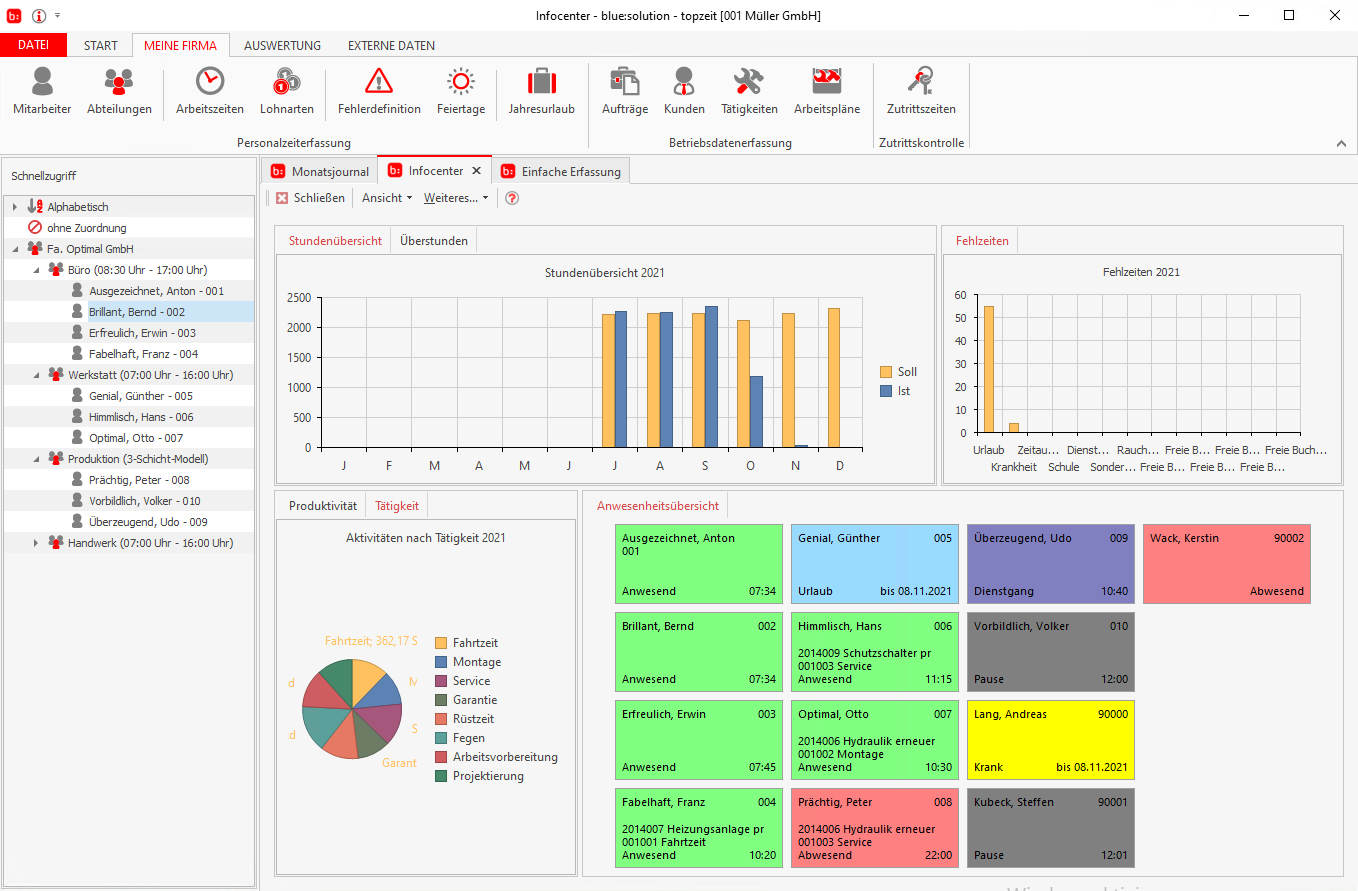This screenshot has height=891, width=1358.
Task: Open Arbeitszeiten clock icon
Action: [x=210, y=82]
